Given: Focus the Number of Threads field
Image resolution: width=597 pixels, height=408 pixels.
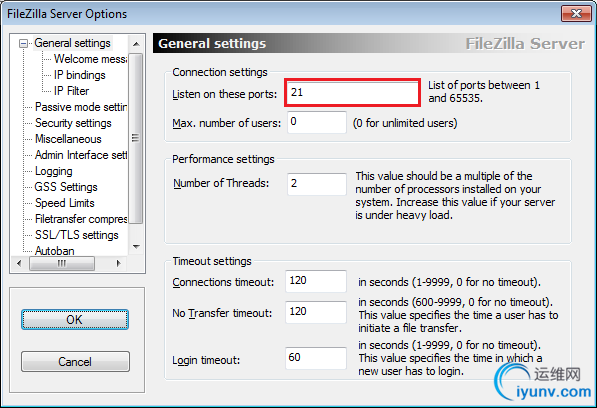Looking at the screenshot, I should (317, 184).
